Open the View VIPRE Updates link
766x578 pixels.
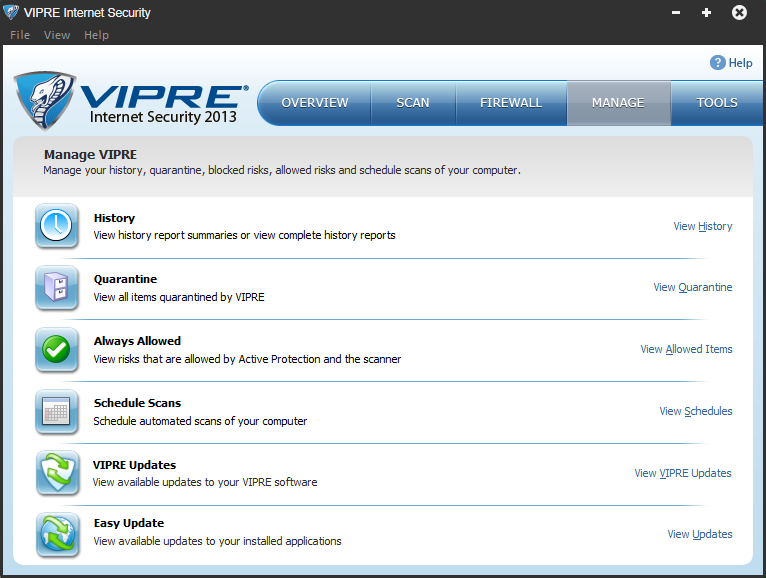[x=683, y=473]
